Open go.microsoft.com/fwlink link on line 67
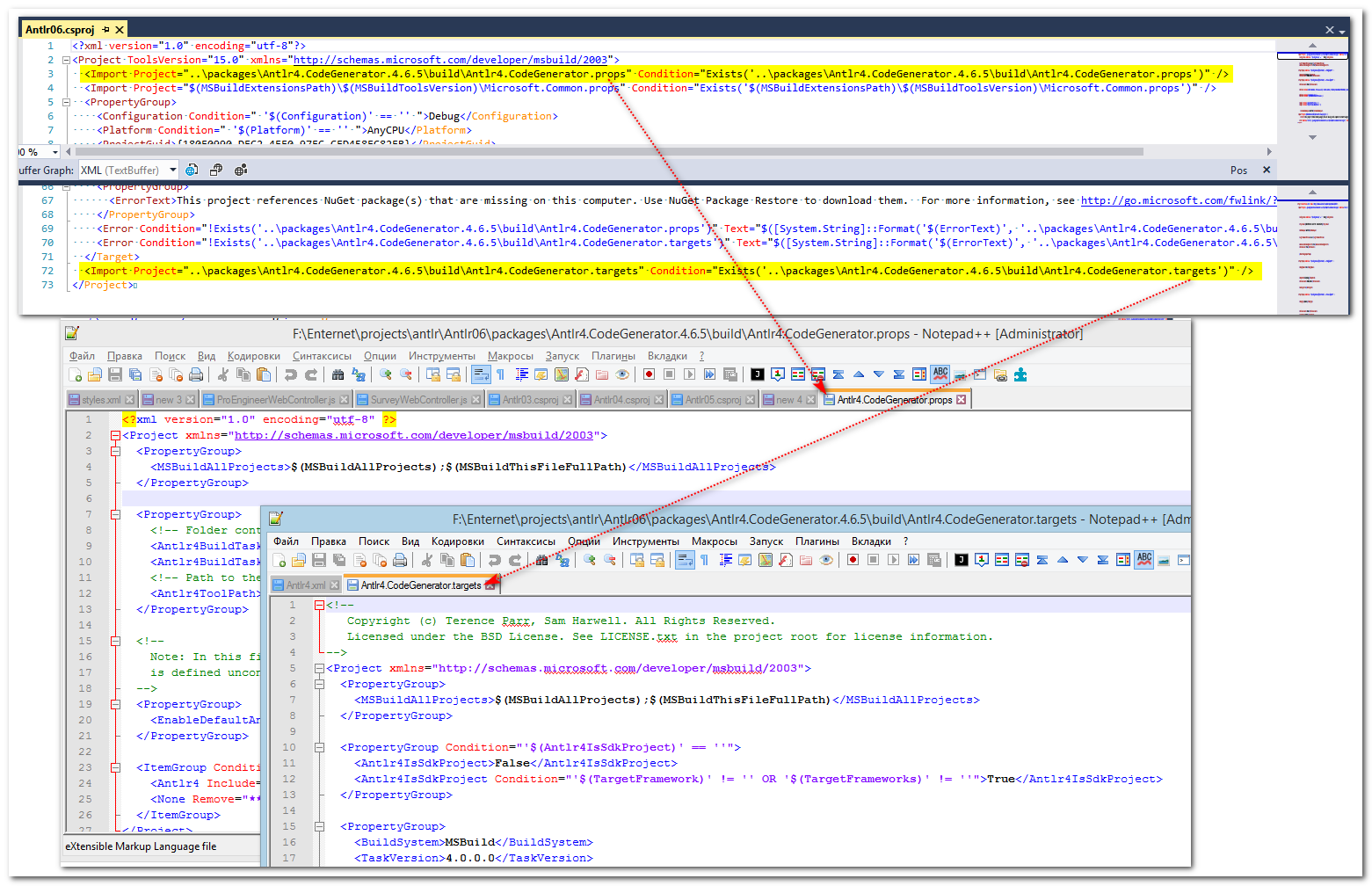1372x886 pixels. (x=1179, y=200)
